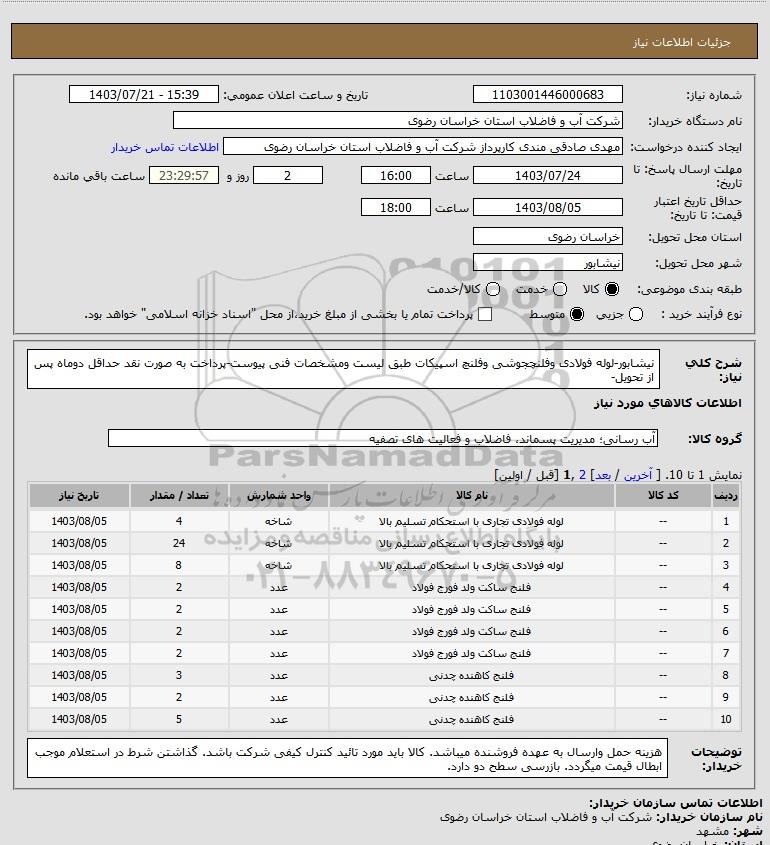Click the buyer organization name field

tap(398, 120)
